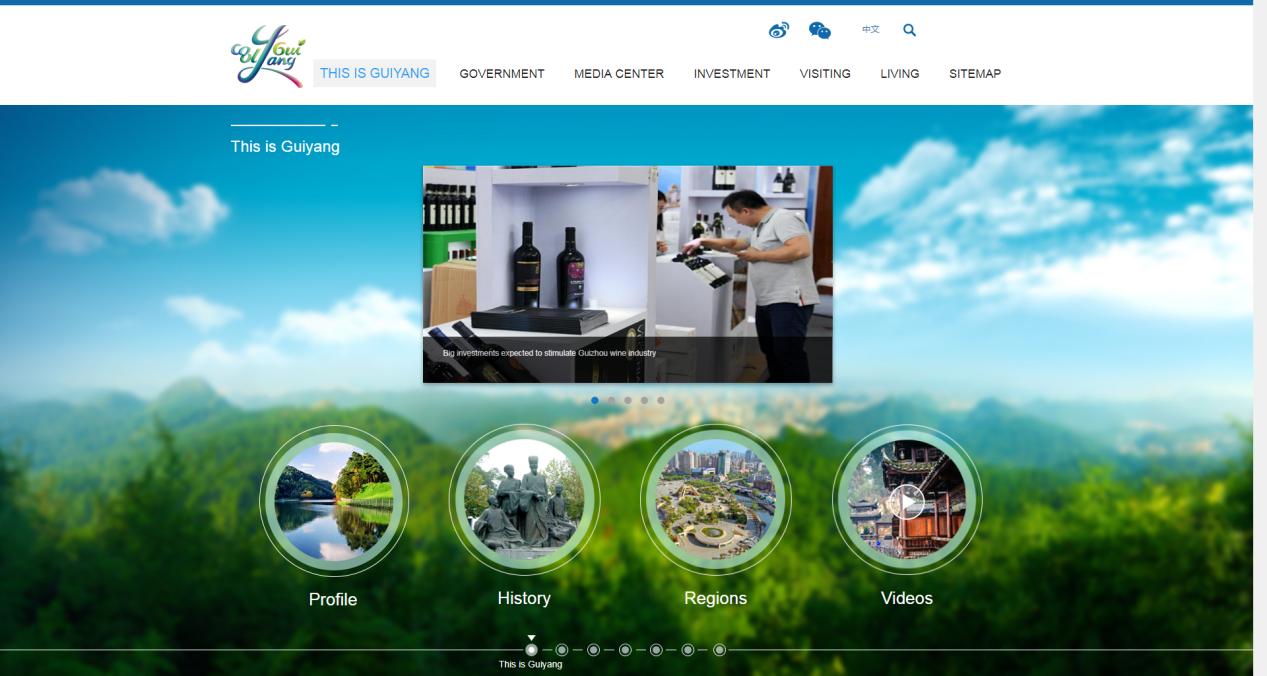Open the History statue circle image

tap(524, 499)
